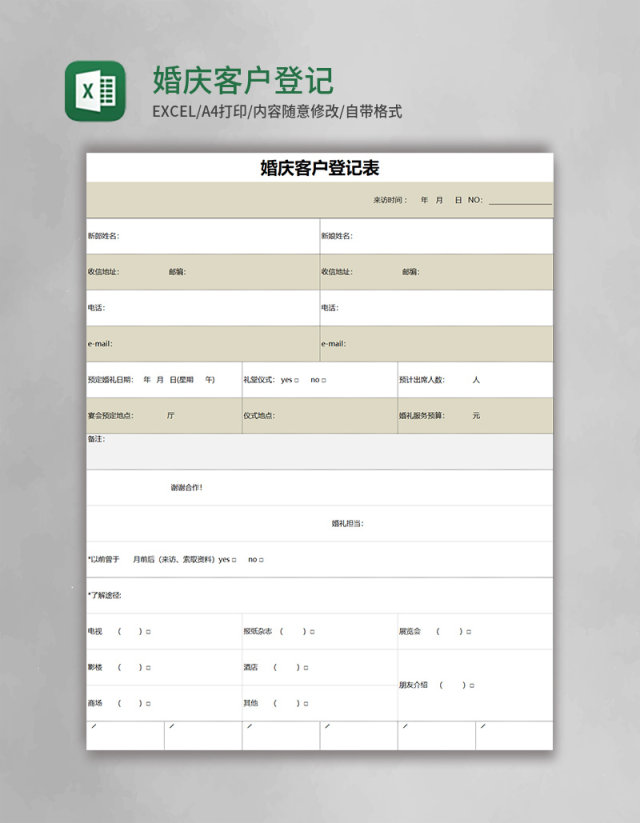Click the groom's 邮编 label

(x=177, y=272)
